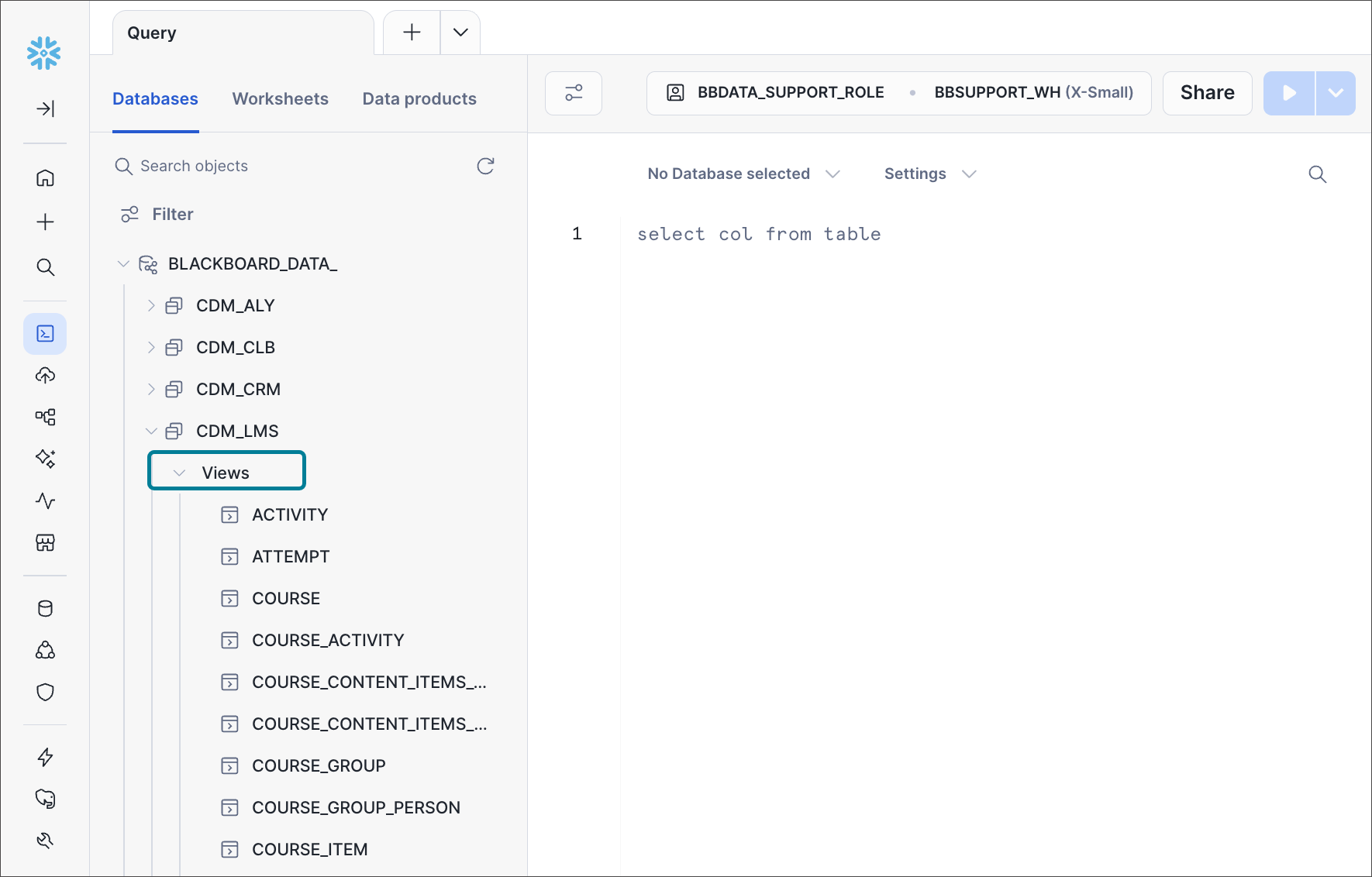Click the shield governance icon
The height and width of the screenshot is (877, 1372).
point(45,692)
